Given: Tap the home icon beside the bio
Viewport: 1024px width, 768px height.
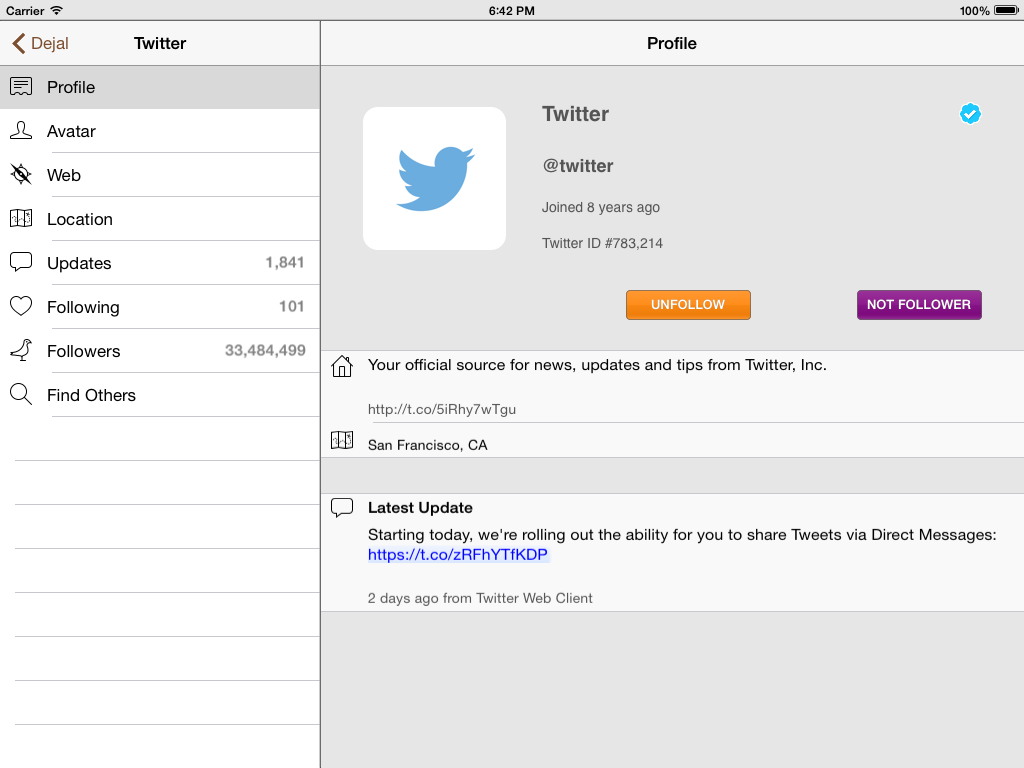Looking at the screenshot, I should 342,366.
